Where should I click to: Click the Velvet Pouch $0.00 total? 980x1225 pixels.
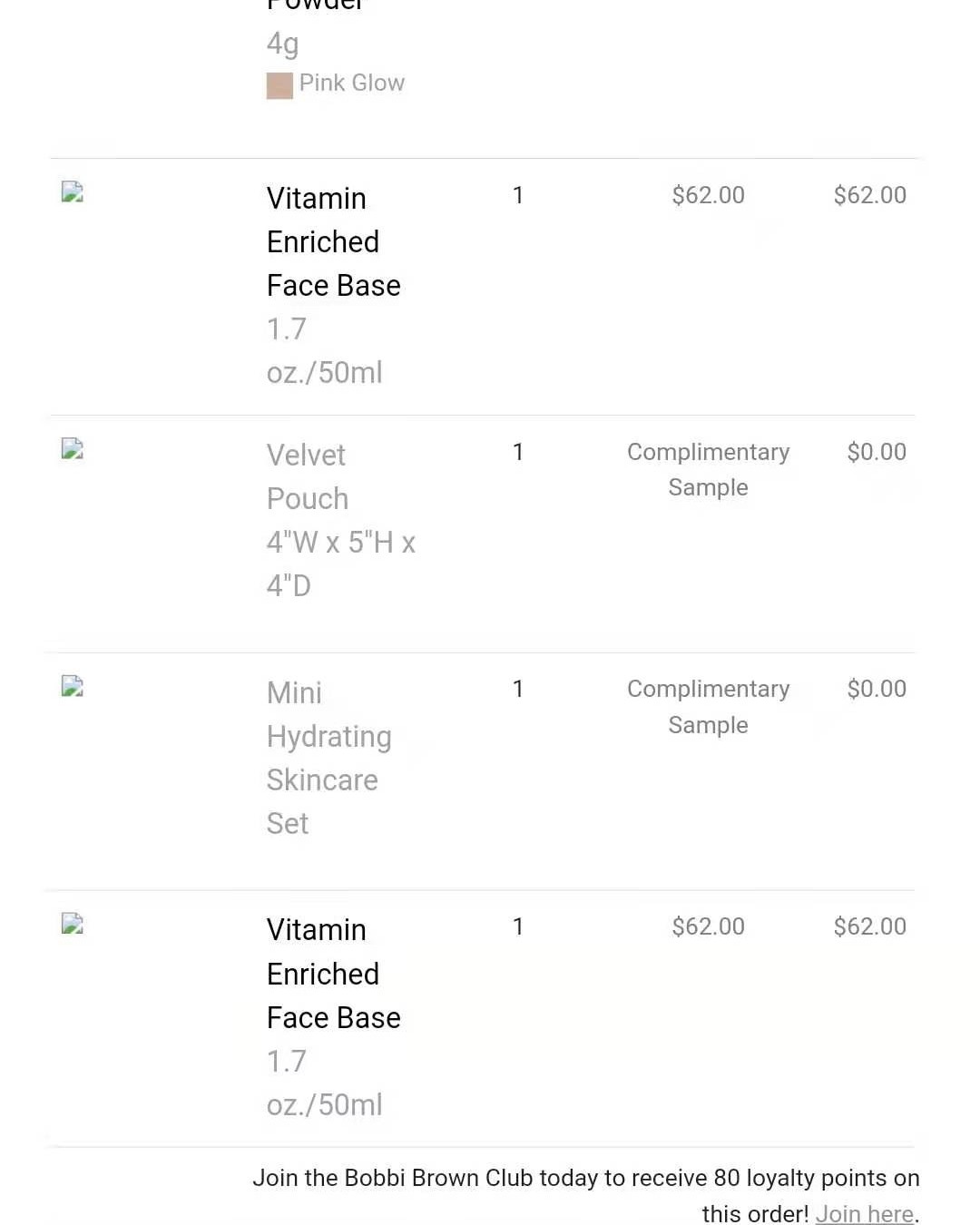(x=877, y=452)
